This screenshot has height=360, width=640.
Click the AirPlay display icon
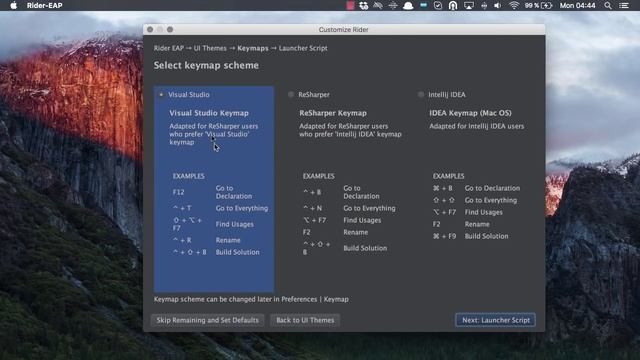(x=469, y=5)
